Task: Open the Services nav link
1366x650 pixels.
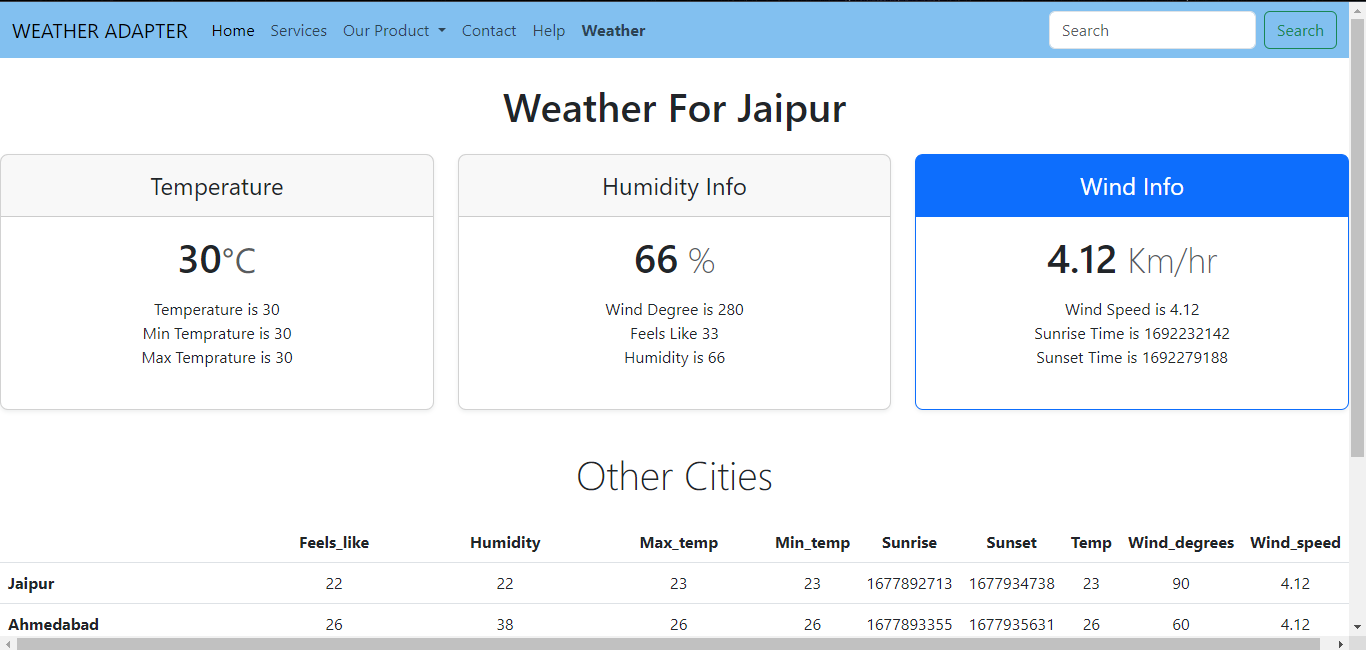Action: click(298, 31)
